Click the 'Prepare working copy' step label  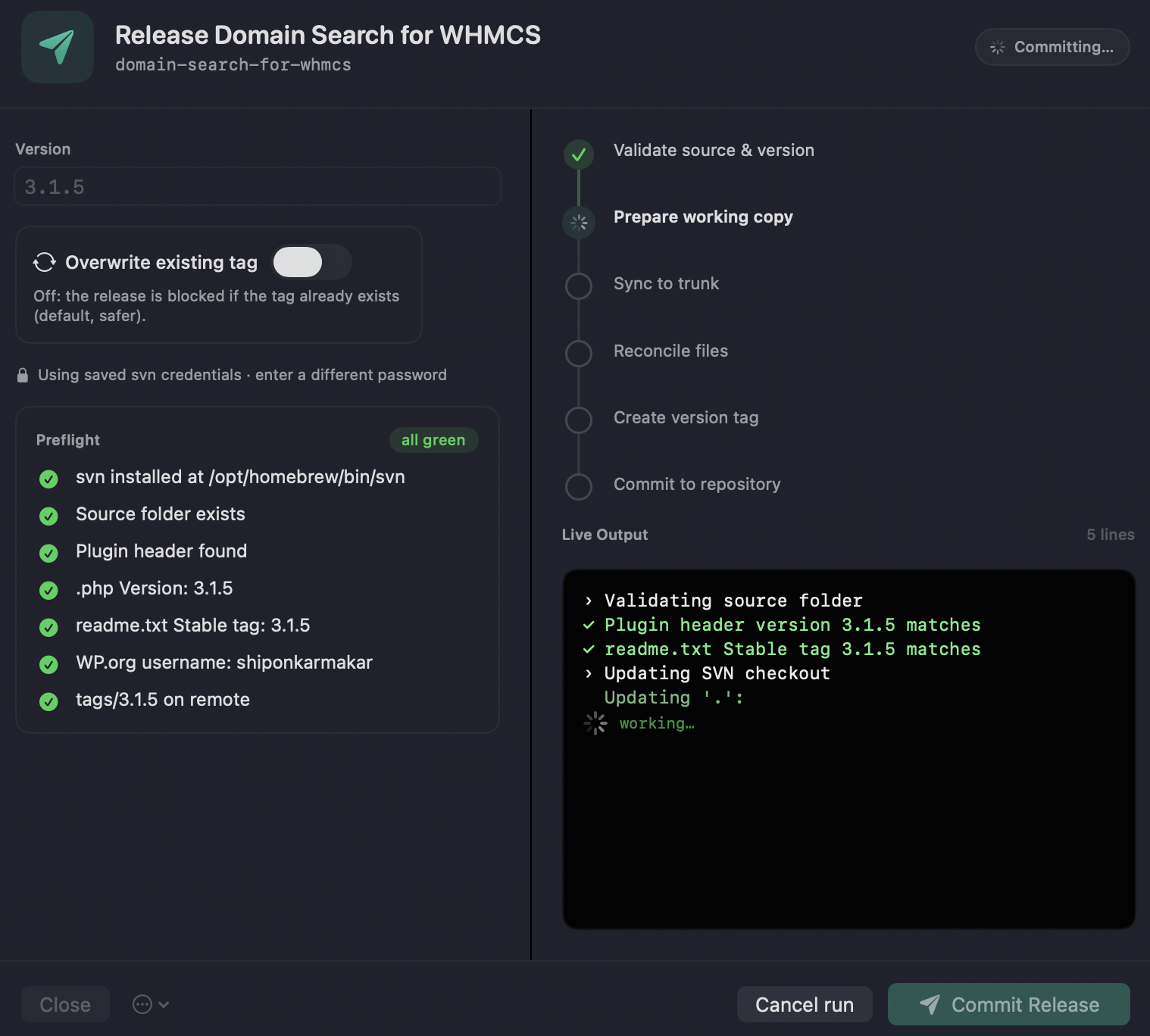pos(703,217)
